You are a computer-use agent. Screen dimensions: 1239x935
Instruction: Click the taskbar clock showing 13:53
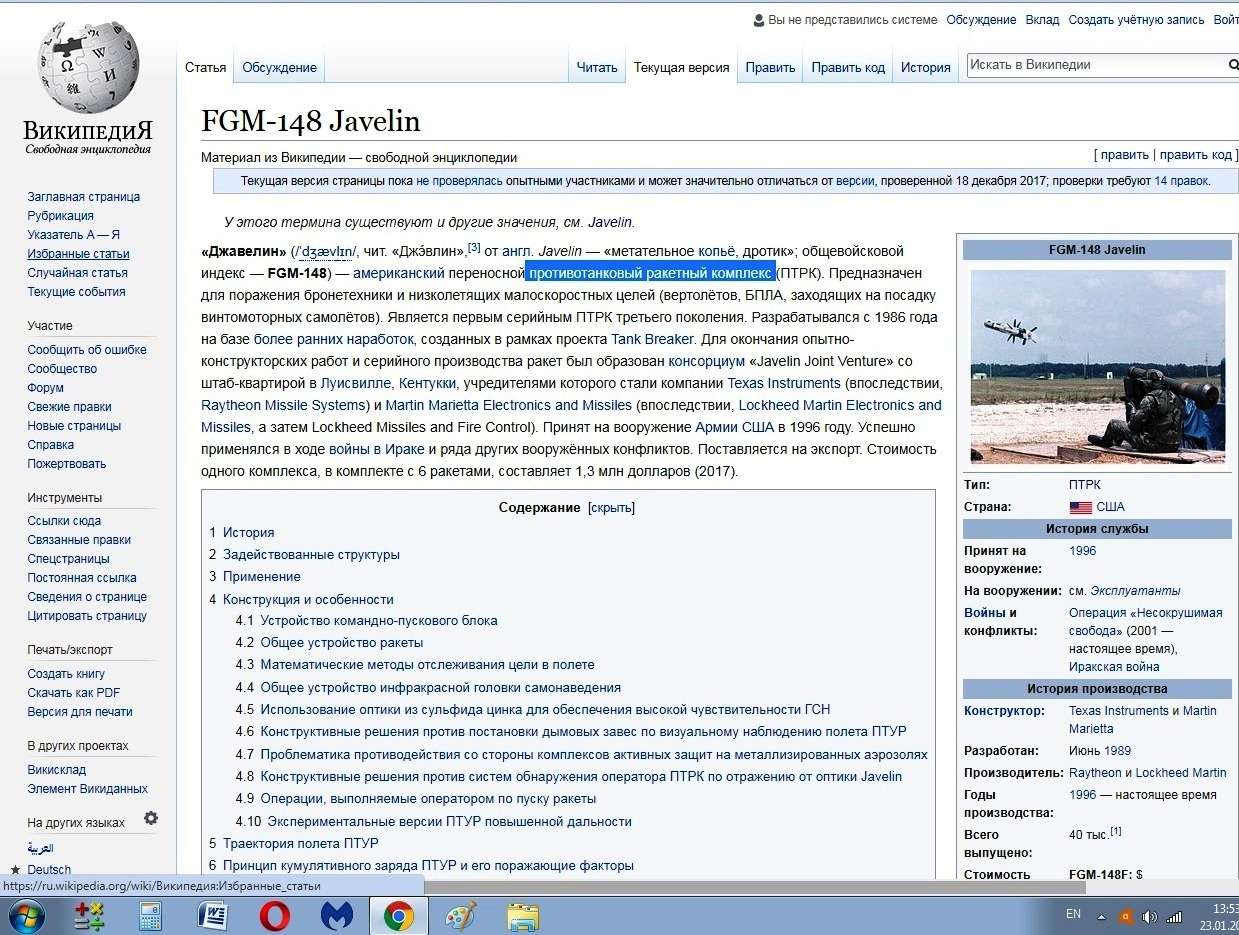[1224, 908]
